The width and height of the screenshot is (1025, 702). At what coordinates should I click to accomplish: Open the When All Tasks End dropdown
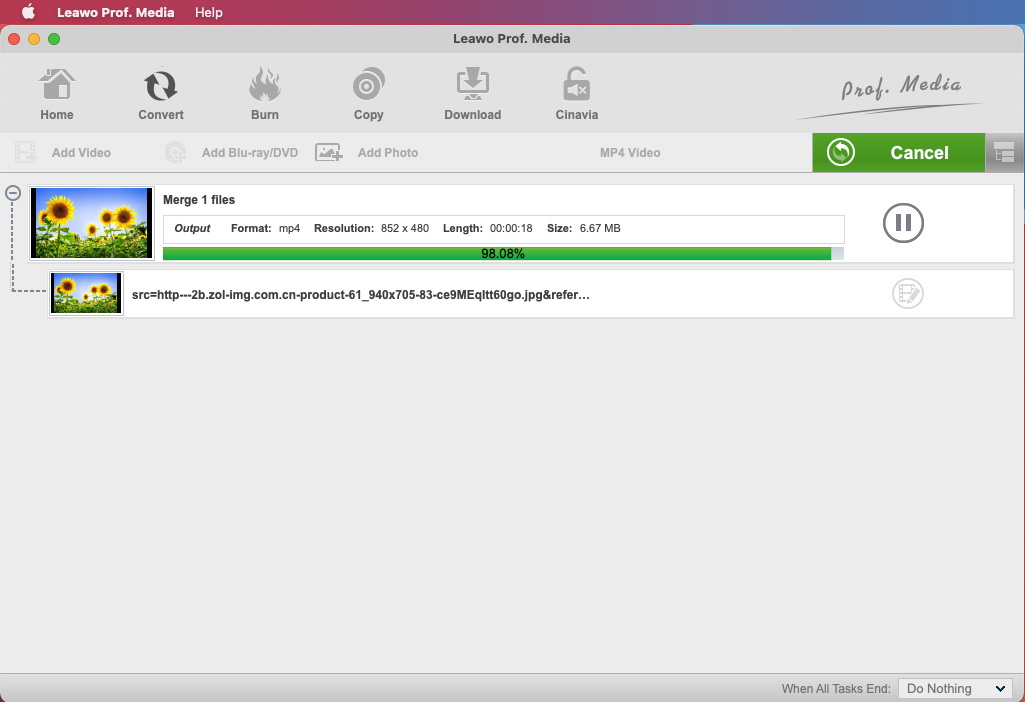click(955, 688)
